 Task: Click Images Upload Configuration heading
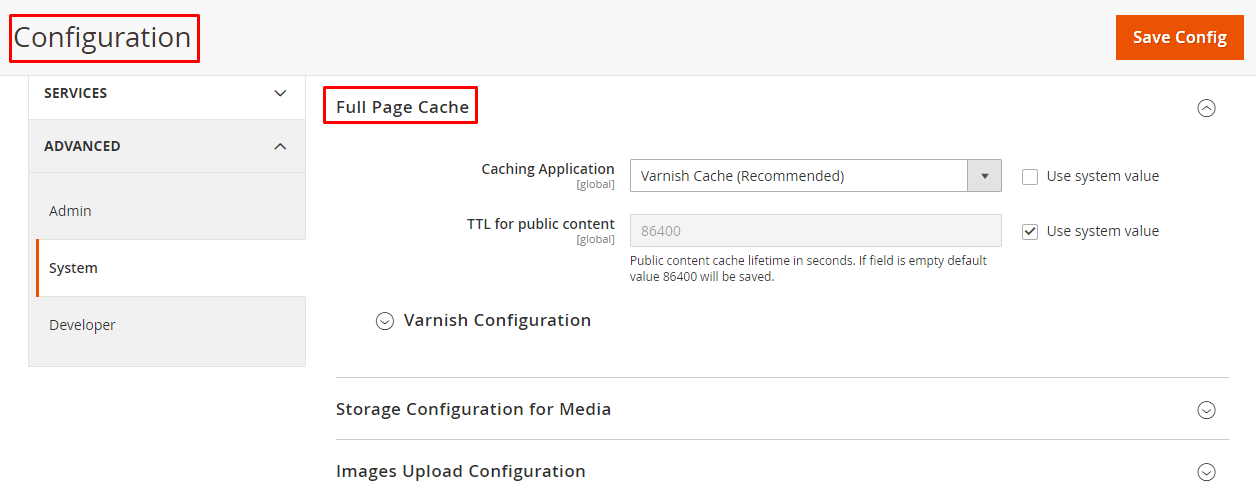tap(460, 471)
